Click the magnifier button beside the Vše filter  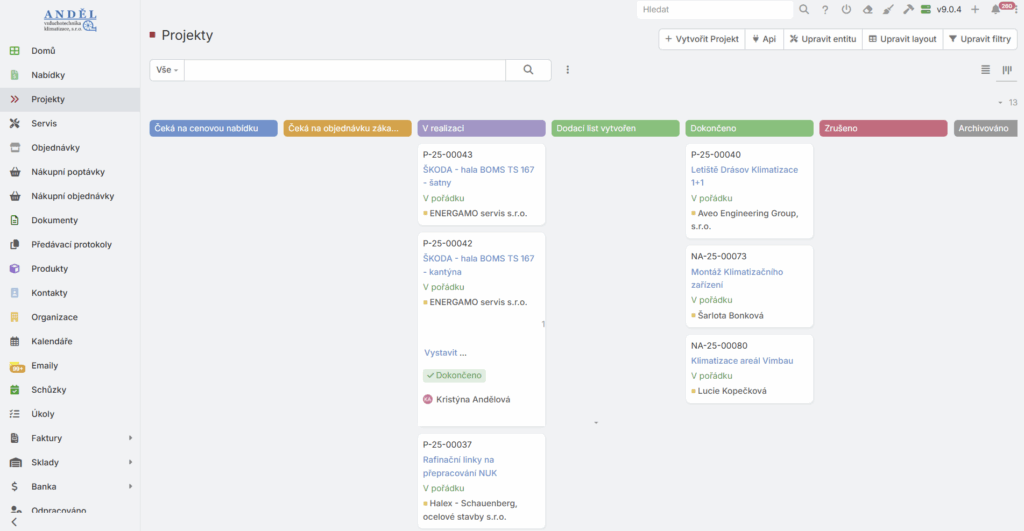[x=528, y=70]
